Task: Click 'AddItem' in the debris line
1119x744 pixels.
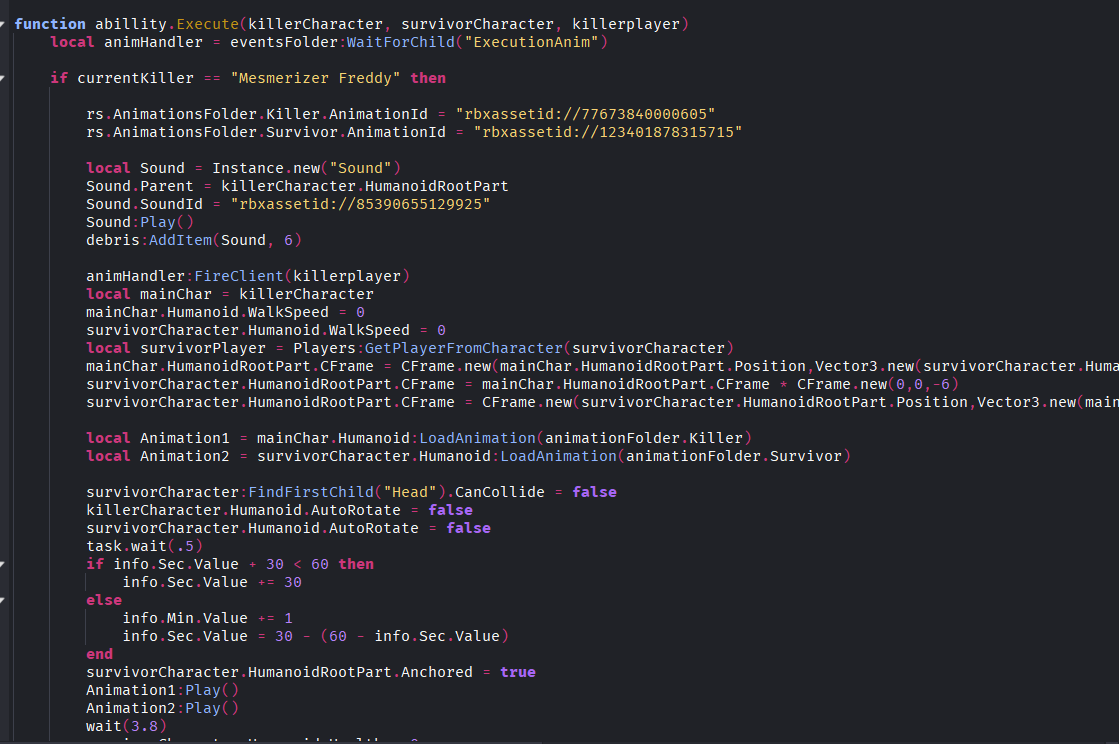Action: (181, 240)
